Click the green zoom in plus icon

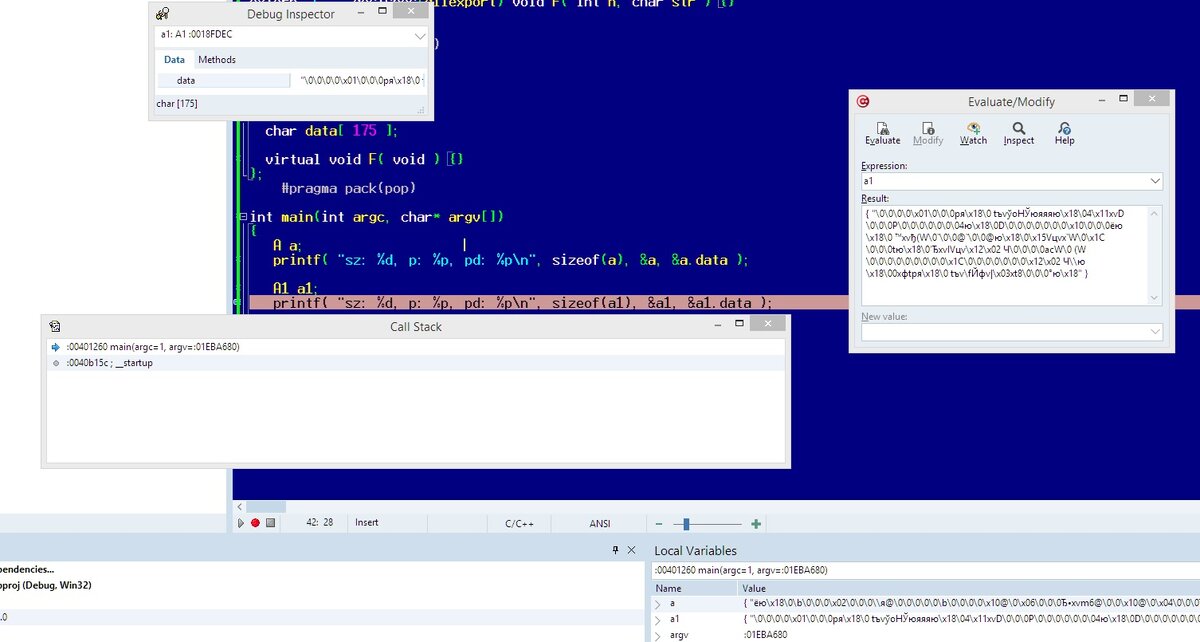(x=756, y=523)
